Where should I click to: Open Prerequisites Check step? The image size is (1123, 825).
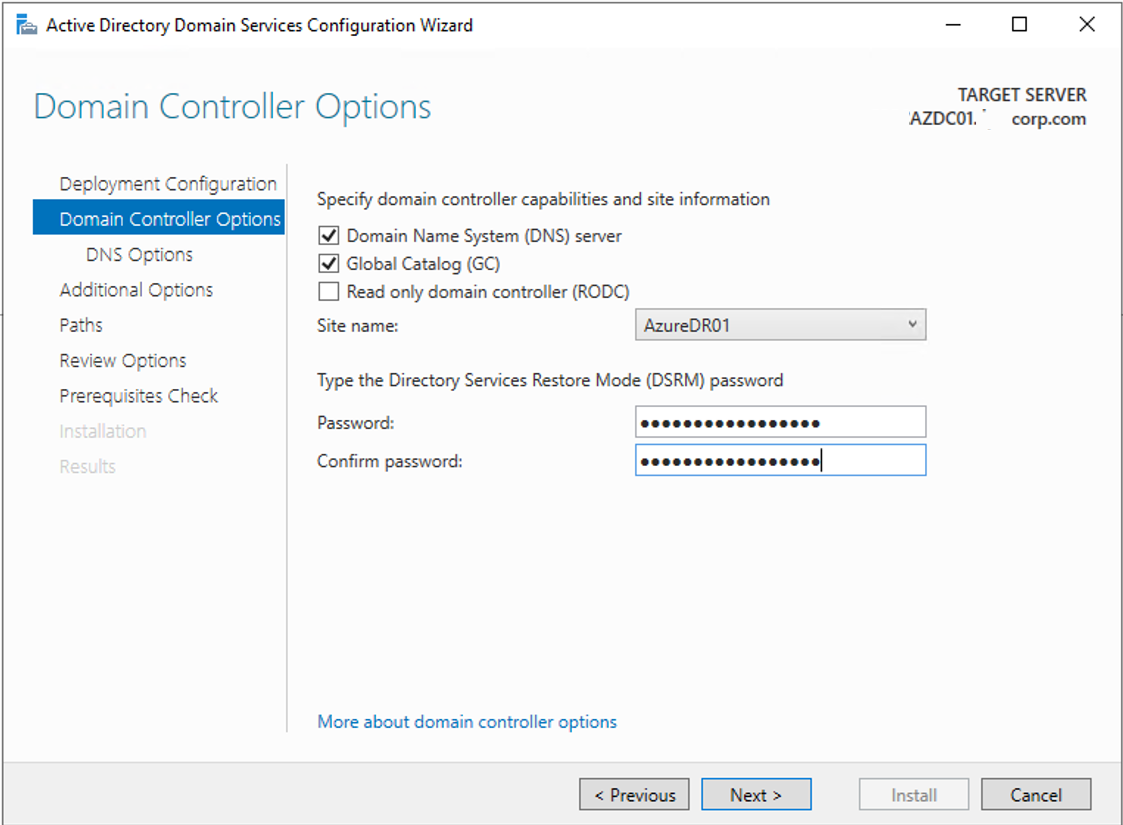tap(139, 396)
